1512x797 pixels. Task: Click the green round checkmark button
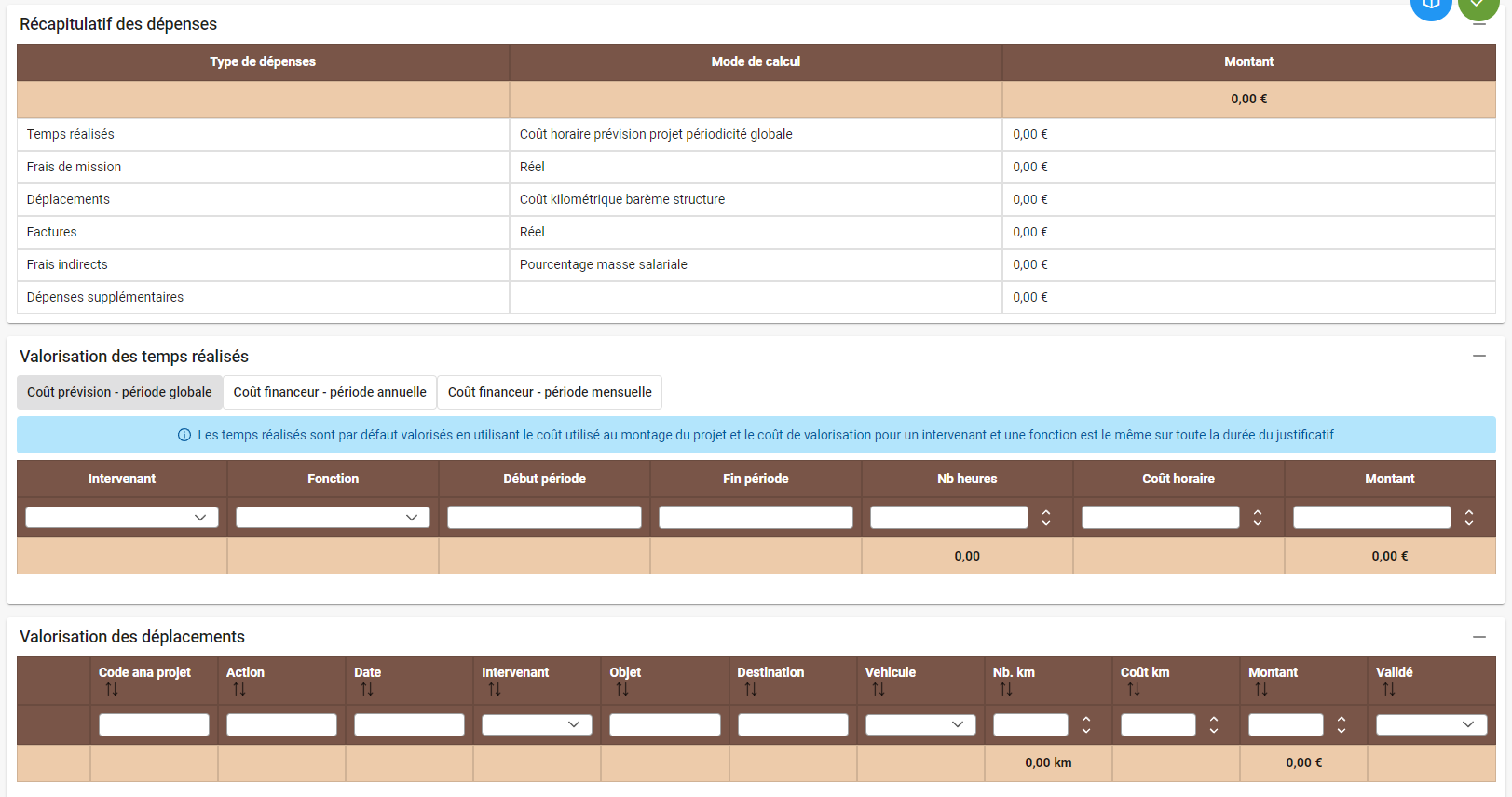(1478, 6)
